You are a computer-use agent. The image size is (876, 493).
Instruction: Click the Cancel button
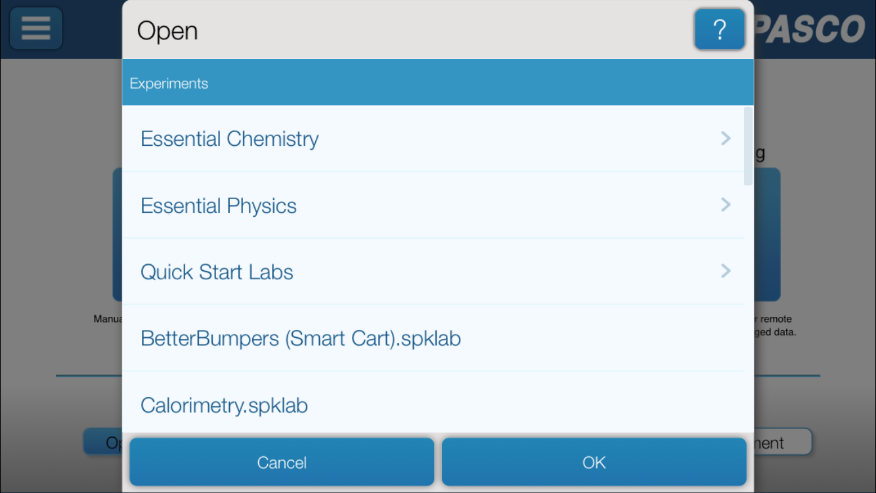[x=282, y=462]
